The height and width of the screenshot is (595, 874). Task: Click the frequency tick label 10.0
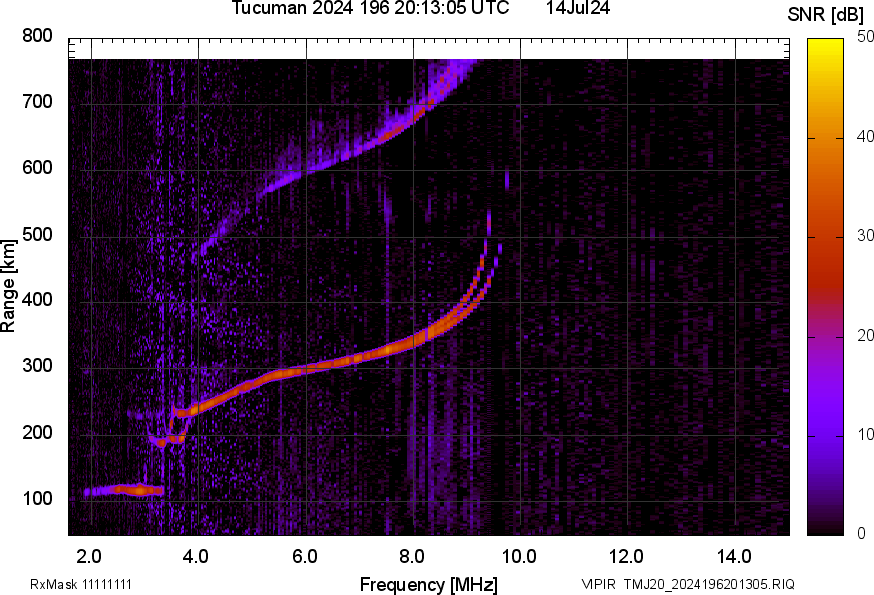pos(519,557)
